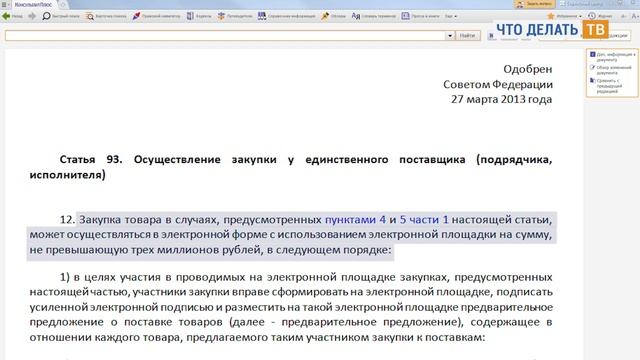
Task: Switch to the КонсультантПлюс tab
Action: point(33,4)
